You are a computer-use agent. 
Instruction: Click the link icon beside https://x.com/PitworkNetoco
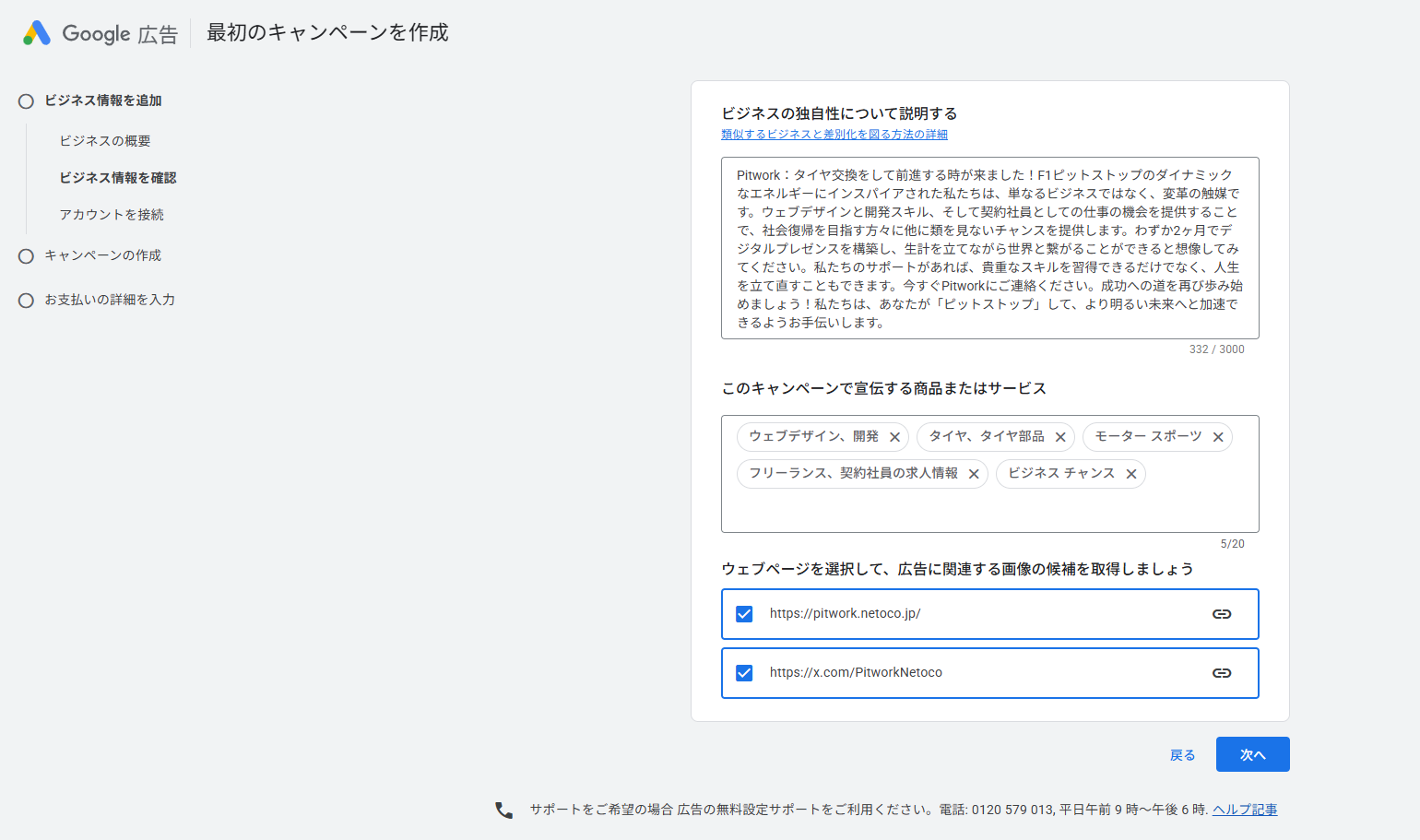1222,672
